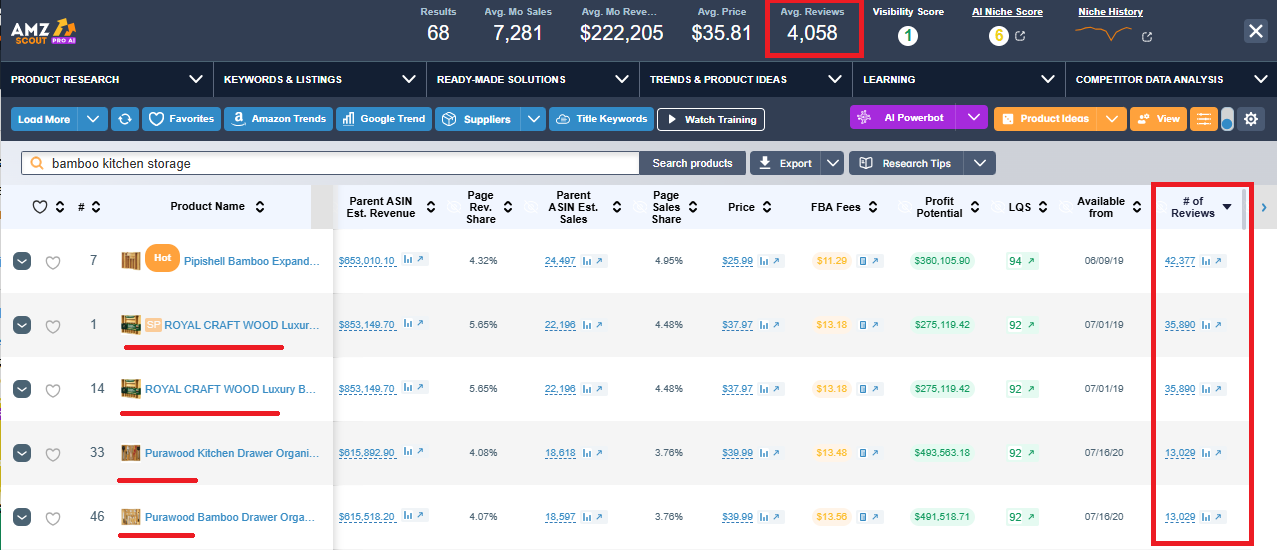
Task: Click the View button
Action: click(x=1158, y=119)
